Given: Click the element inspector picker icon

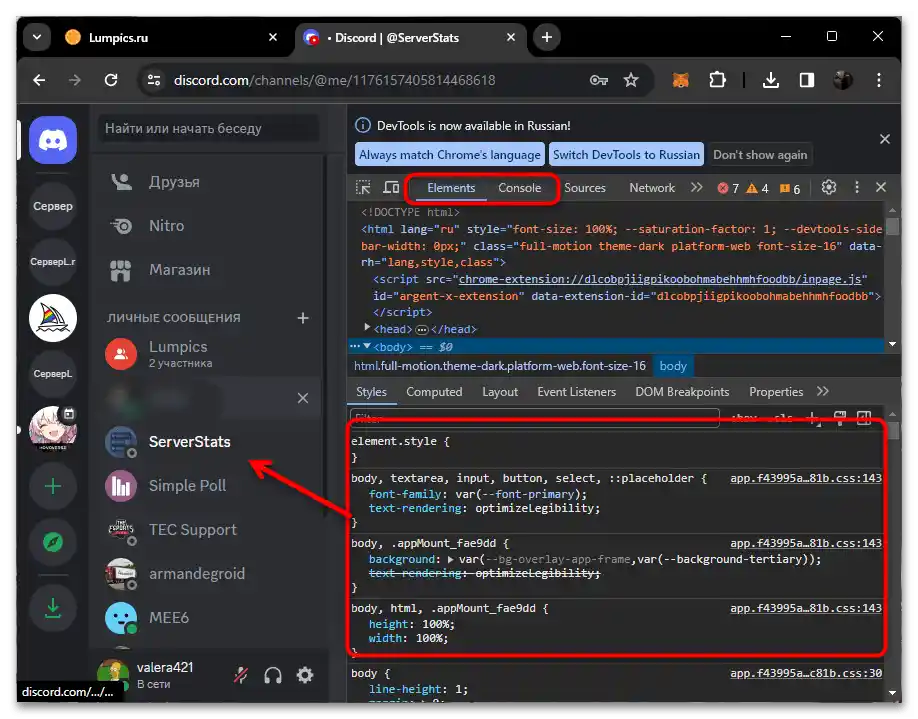Looking at the screenshot, I should (x=364, y=188).
